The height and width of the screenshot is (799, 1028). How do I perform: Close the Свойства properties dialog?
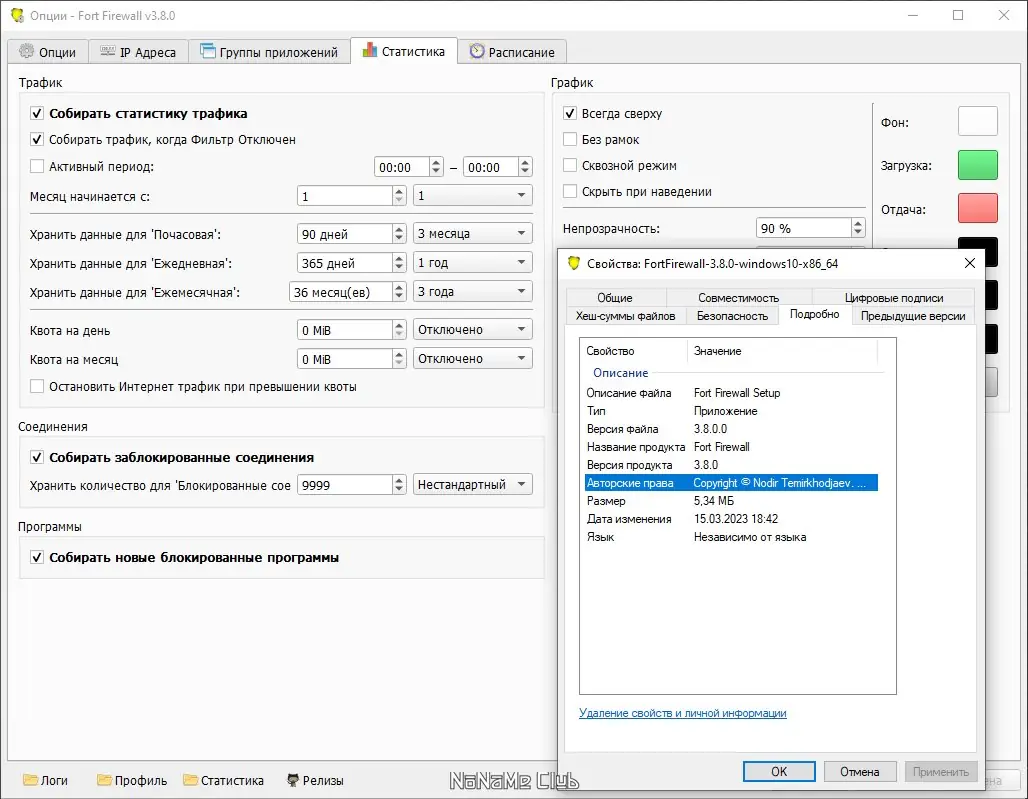(x=970, y=263)
